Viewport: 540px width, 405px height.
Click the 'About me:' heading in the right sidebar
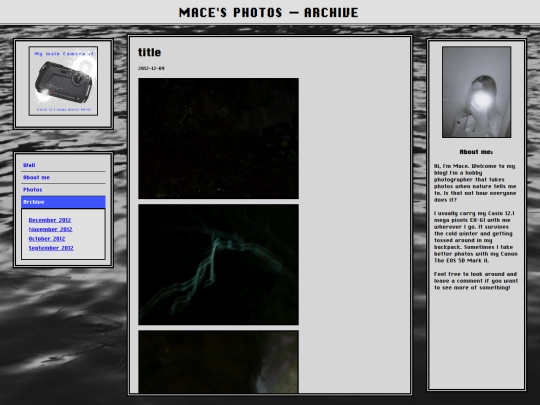point(476,152)
